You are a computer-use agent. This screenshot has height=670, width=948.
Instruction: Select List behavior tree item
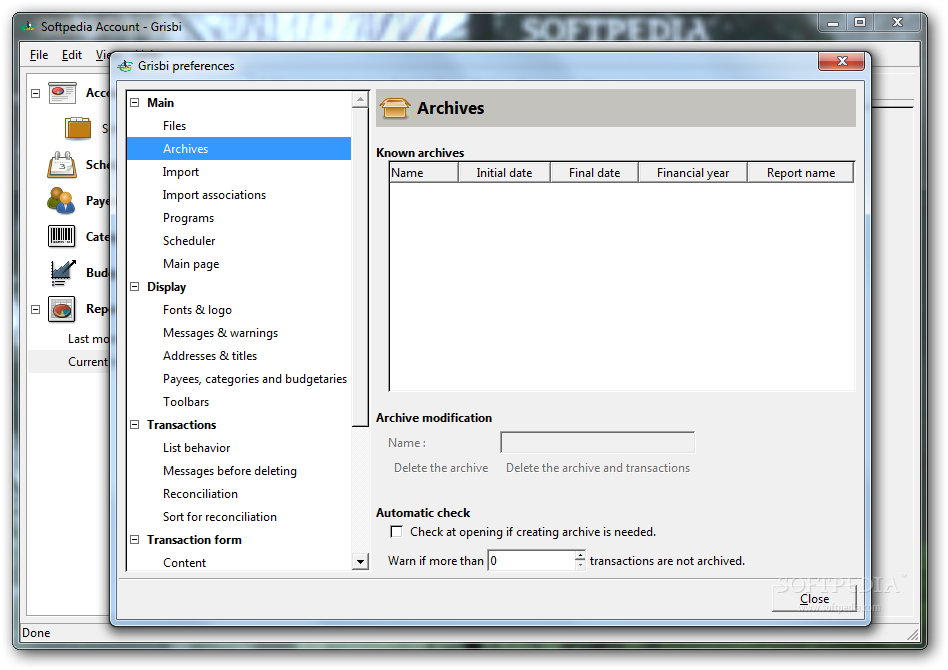196,447
